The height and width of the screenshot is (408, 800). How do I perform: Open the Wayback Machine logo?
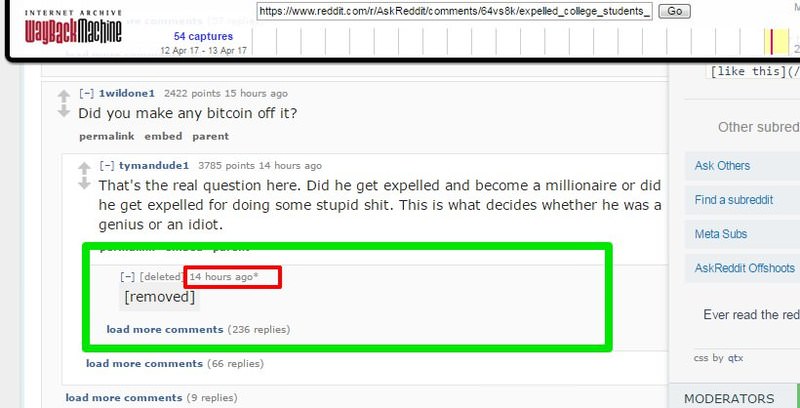coord(73,28)
